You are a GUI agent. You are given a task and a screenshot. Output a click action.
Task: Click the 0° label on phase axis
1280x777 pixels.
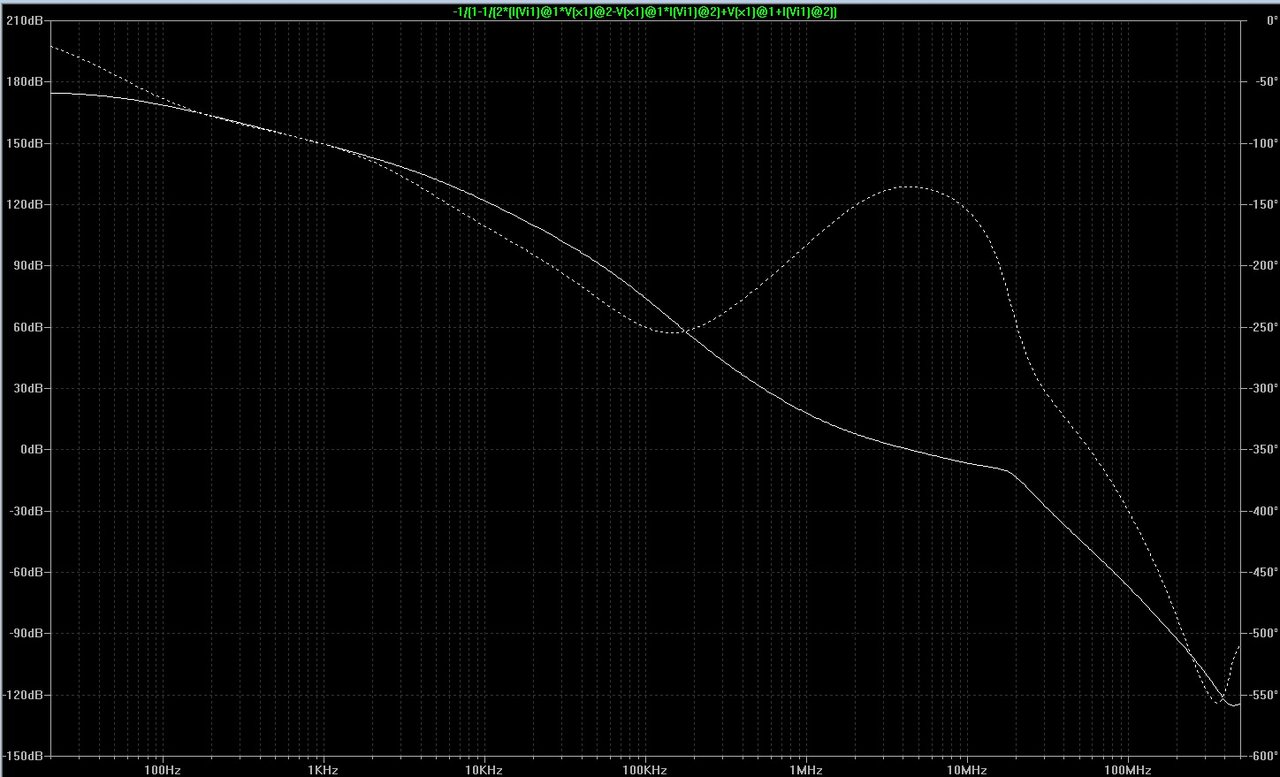(1264, 21)
